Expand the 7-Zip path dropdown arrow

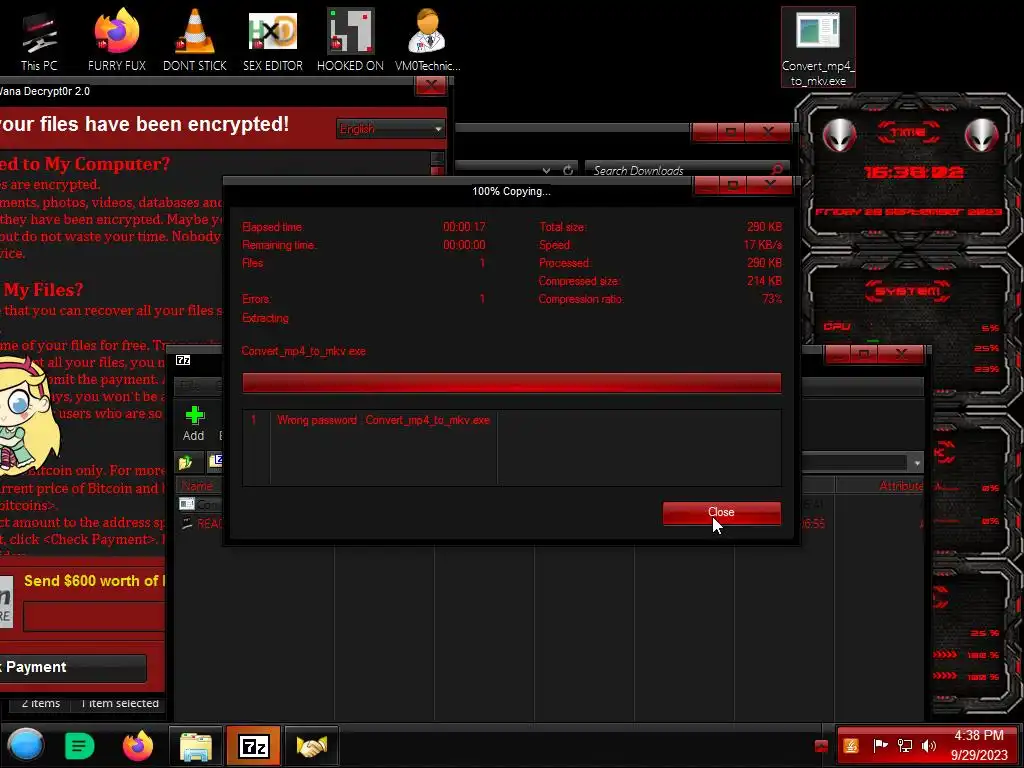917,463
